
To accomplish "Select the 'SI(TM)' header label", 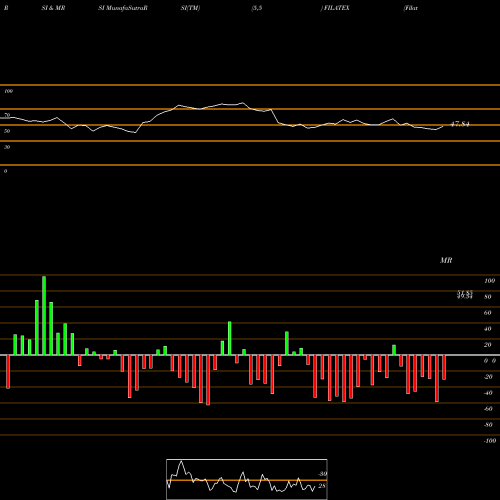I will [190, 8].
